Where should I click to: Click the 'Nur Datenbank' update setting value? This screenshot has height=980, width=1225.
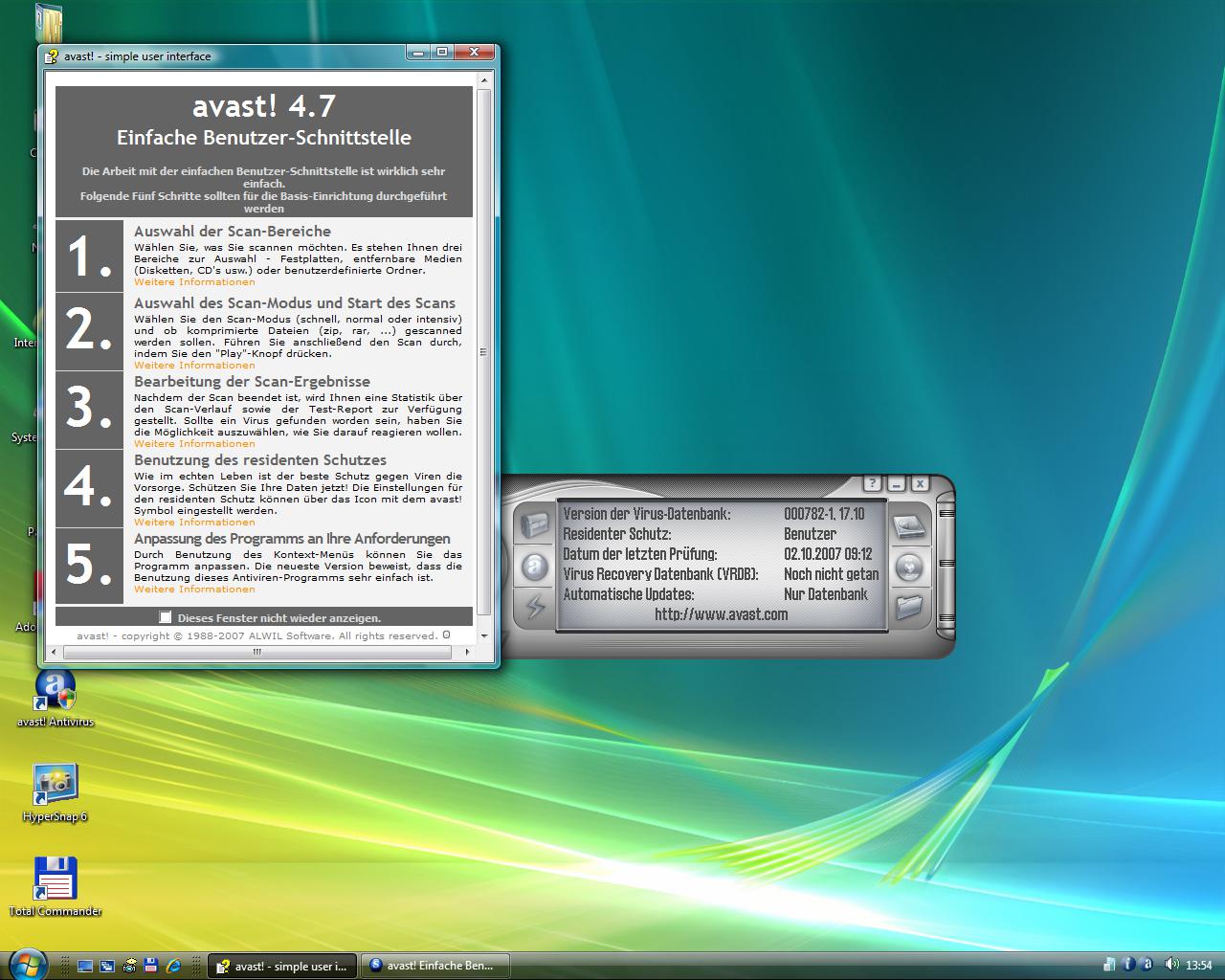pos(826,594)
